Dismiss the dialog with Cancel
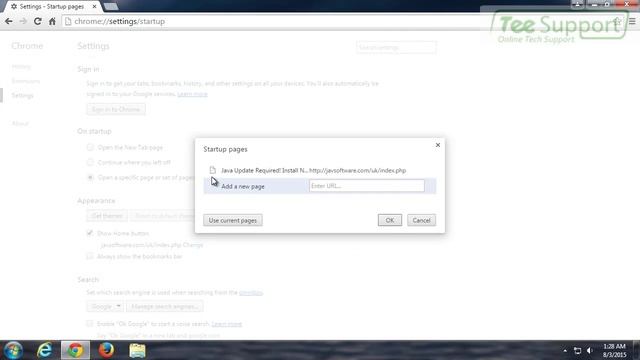640x360 pixels. (x=421, y=220)
